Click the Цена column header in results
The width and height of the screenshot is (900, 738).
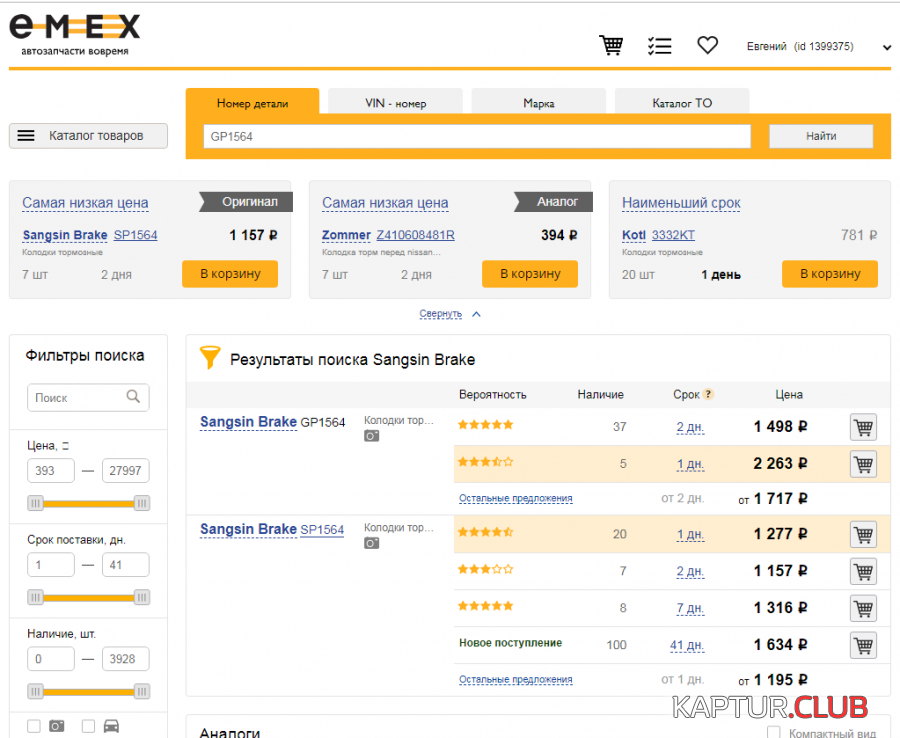pos(789,395)
